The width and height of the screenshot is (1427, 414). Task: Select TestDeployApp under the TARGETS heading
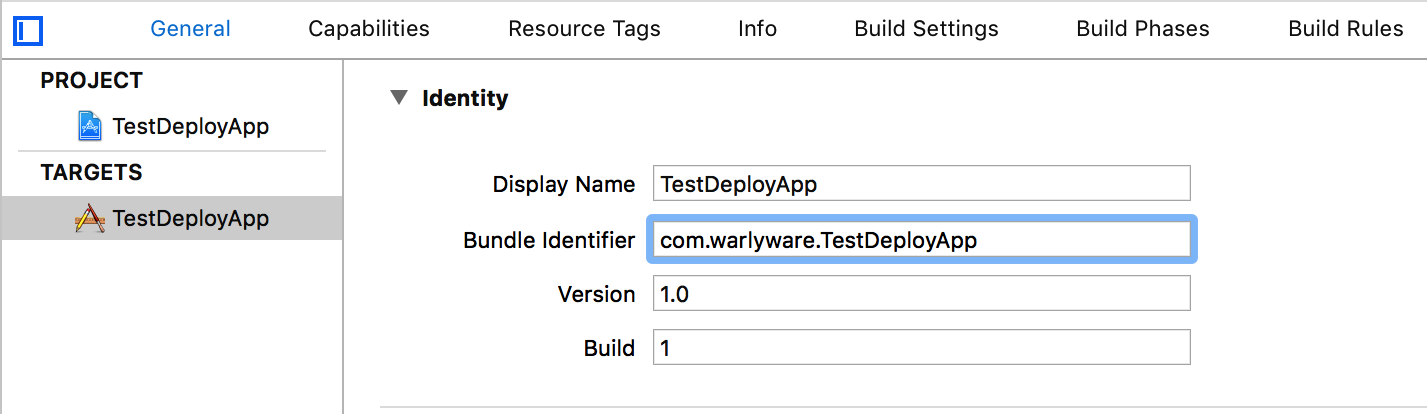point(190,218)
